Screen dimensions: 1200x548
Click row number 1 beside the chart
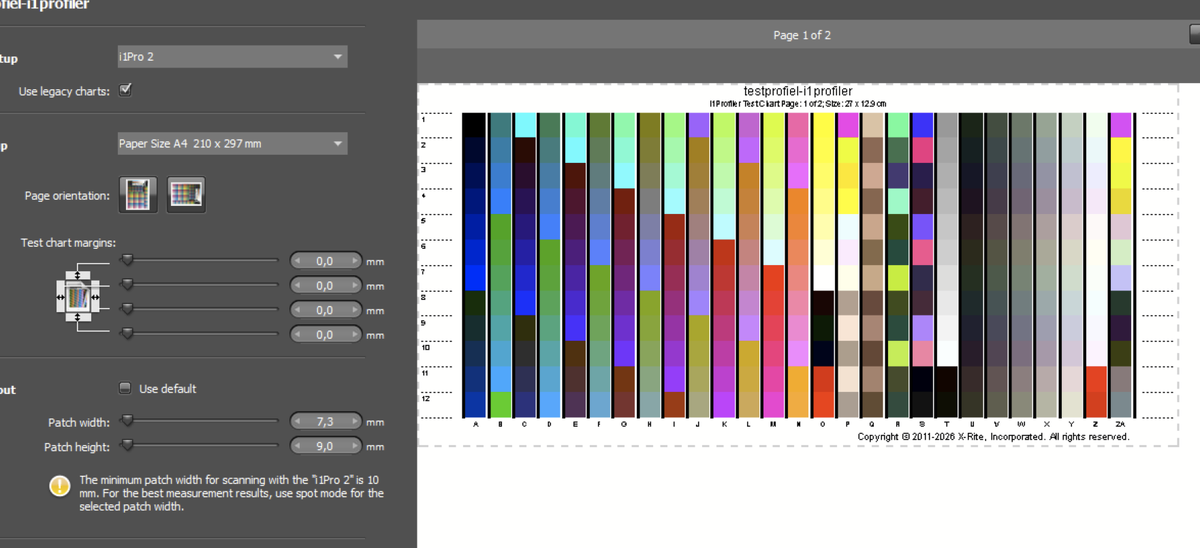click(x=424, y=119)
